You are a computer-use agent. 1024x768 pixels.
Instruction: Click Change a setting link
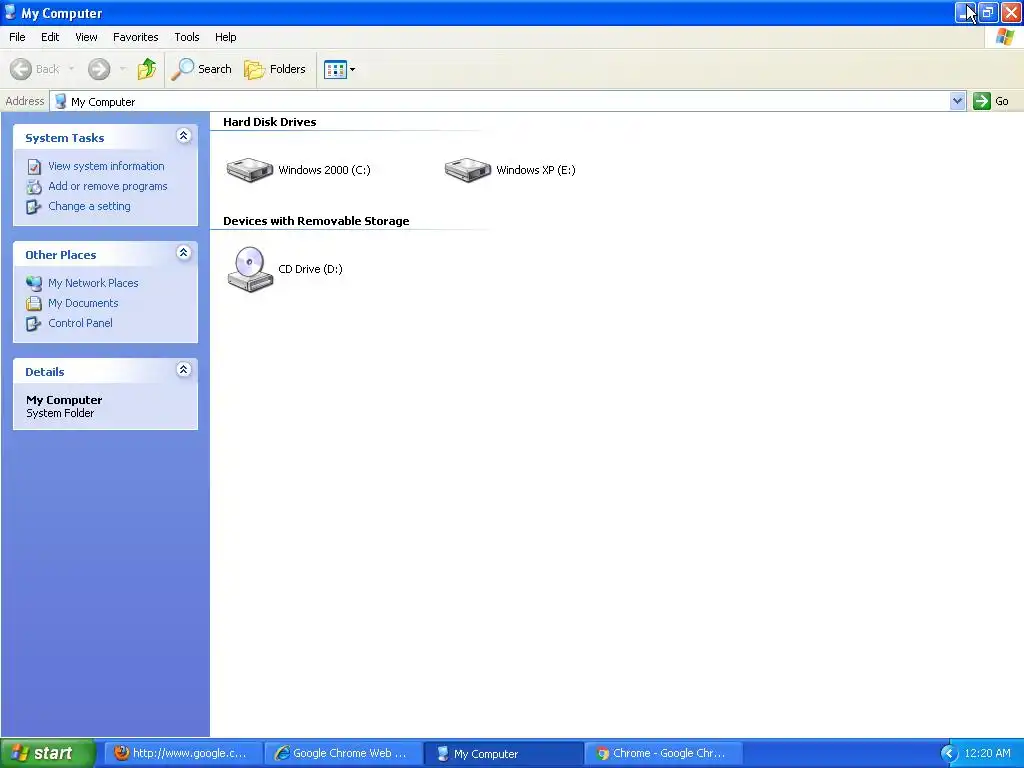[89, 206]
